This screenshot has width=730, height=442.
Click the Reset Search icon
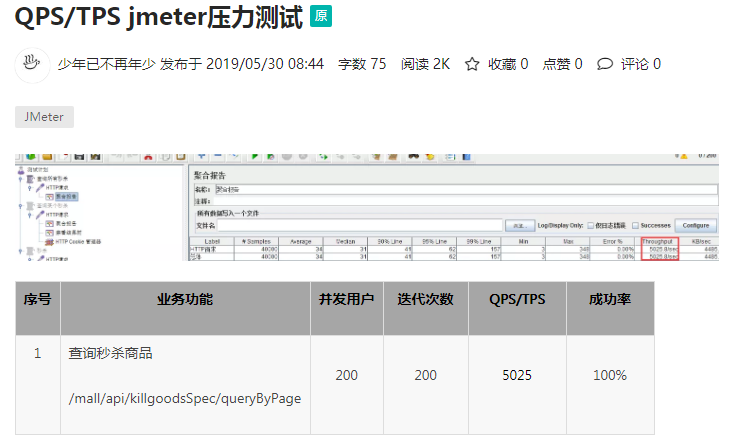pyautogui.click(x=430, y=156)
